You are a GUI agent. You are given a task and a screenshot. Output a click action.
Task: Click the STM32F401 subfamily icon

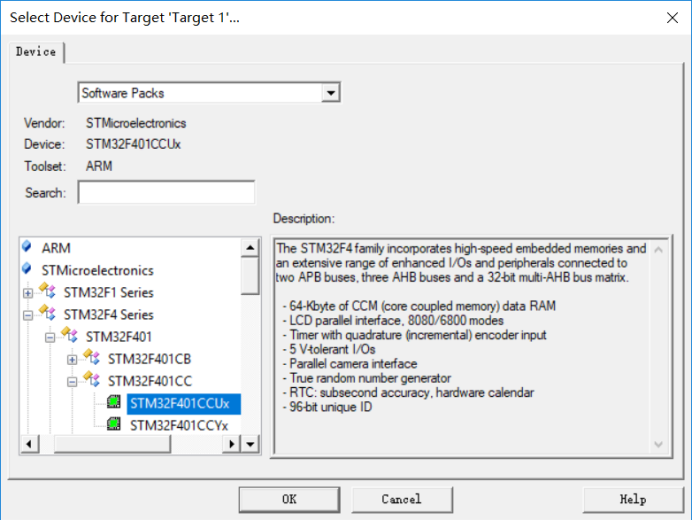click(x=69, y=335)
